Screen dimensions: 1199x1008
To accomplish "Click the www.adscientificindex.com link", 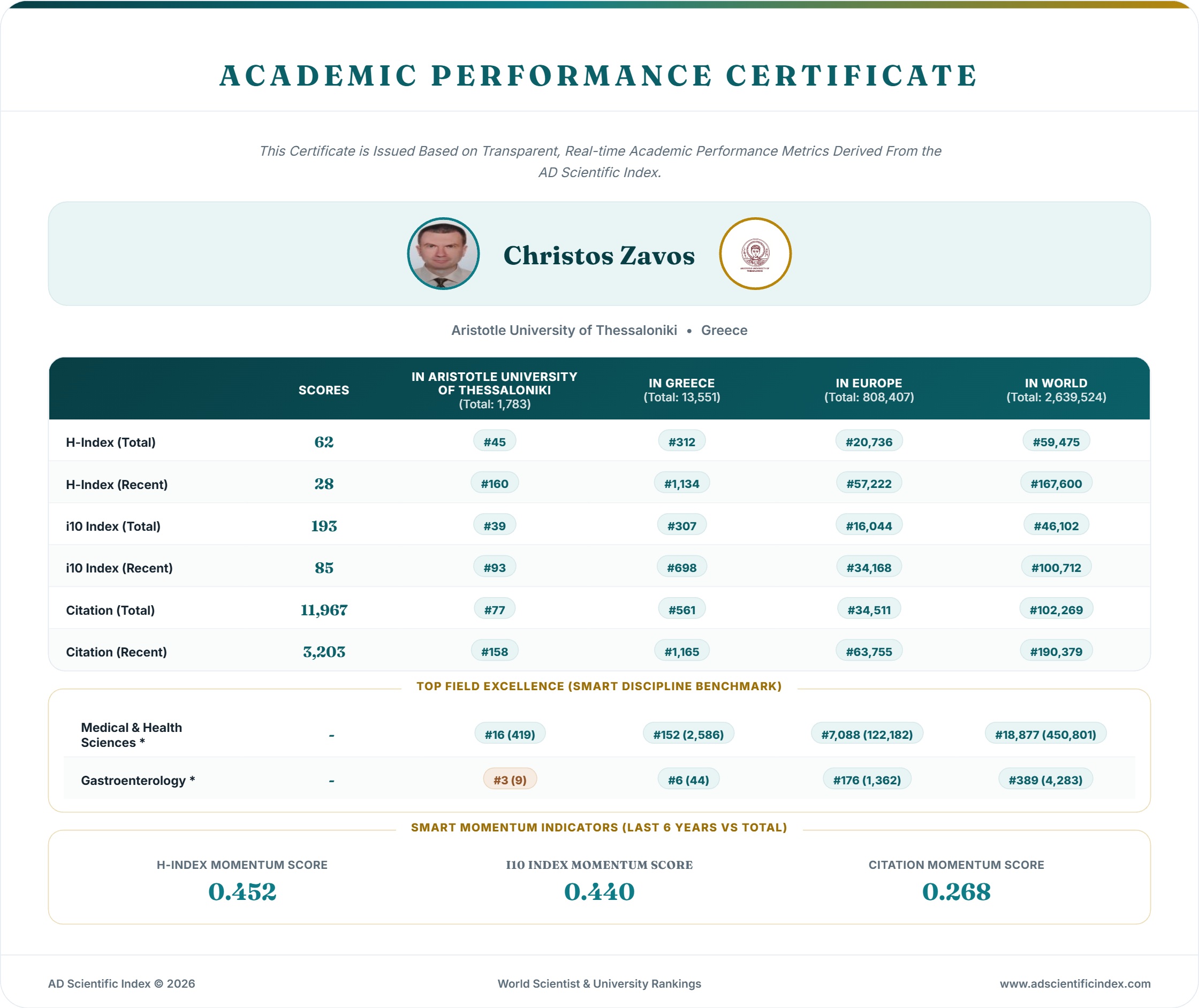I will click(1075, 983).
